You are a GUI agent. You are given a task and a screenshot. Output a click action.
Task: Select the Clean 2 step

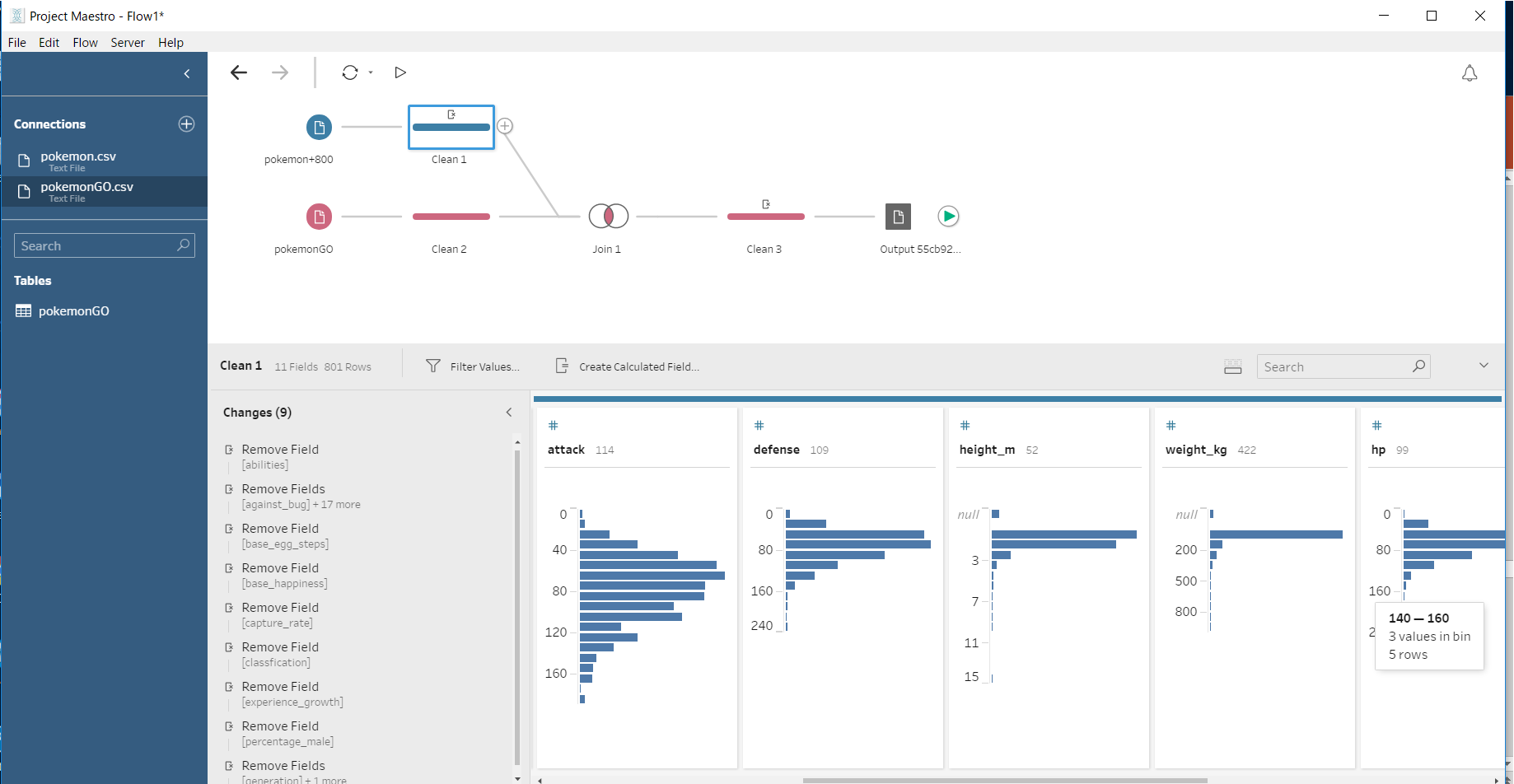click(x=451, y=217)
